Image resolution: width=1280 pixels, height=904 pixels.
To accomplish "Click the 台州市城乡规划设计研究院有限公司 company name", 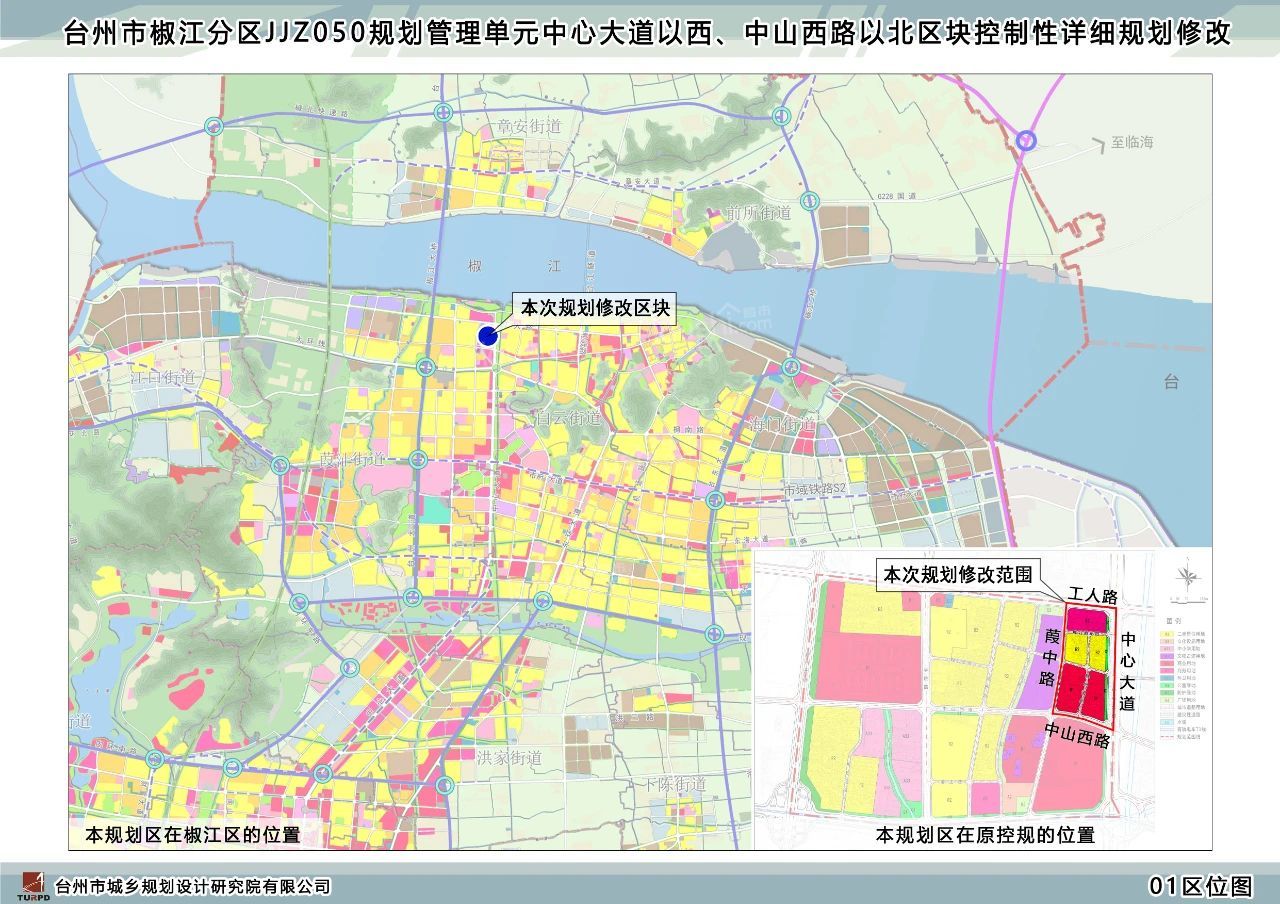I will (x=192, y=886).
